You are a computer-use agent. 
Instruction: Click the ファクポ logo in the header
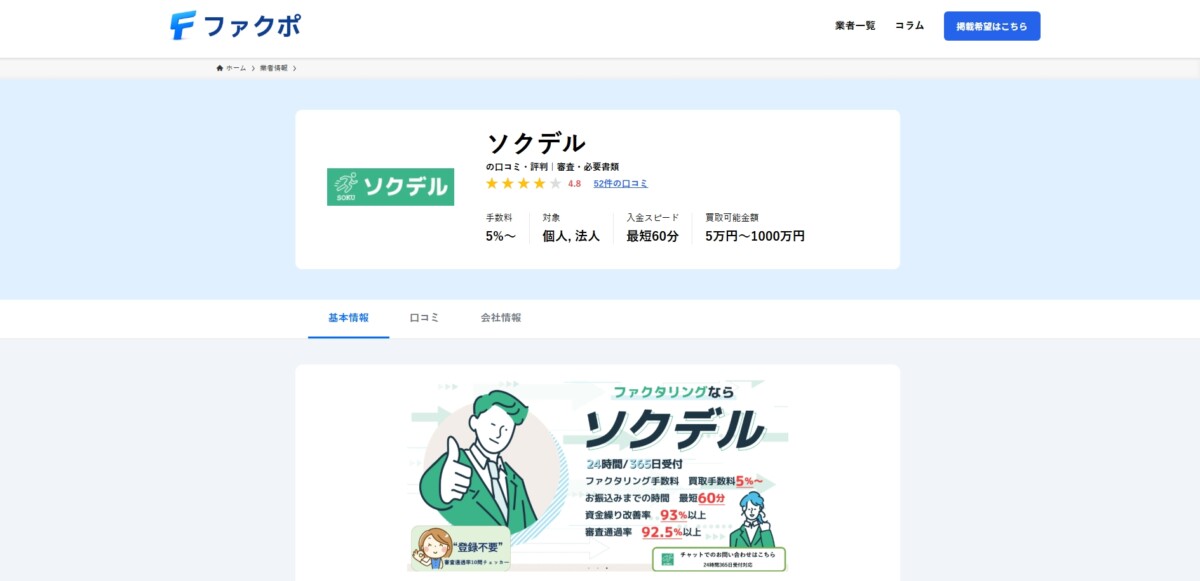[x=235, y=26]
